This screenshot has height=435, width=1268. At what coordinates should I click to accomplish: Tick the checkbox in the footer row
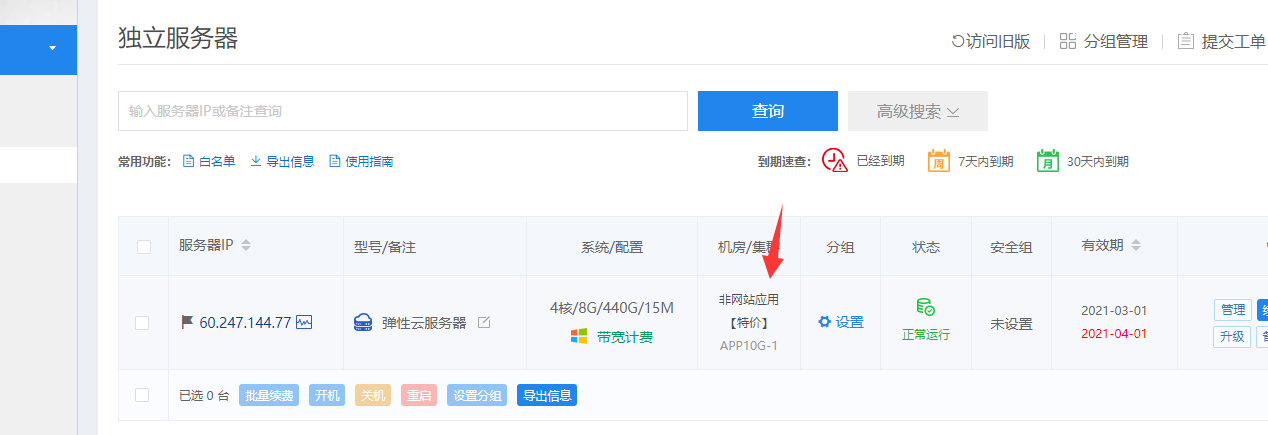pos(142,395)
